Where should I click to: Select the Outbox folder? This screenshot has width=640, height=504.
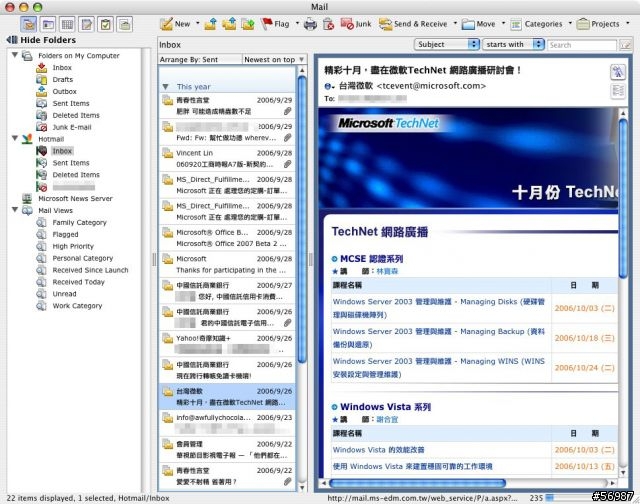64,91
